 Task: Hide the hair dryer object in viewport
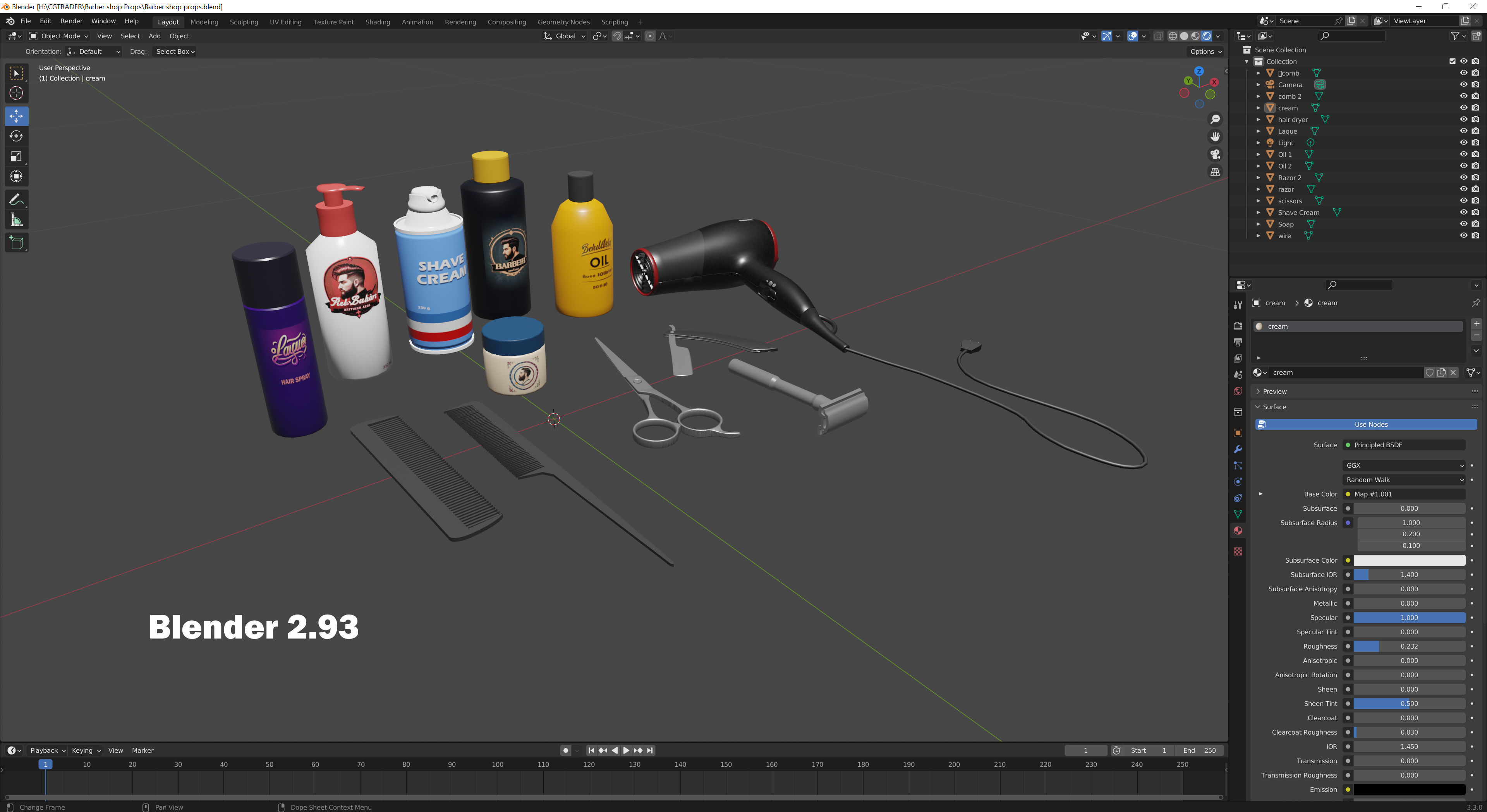click(x=1463, y=120)
